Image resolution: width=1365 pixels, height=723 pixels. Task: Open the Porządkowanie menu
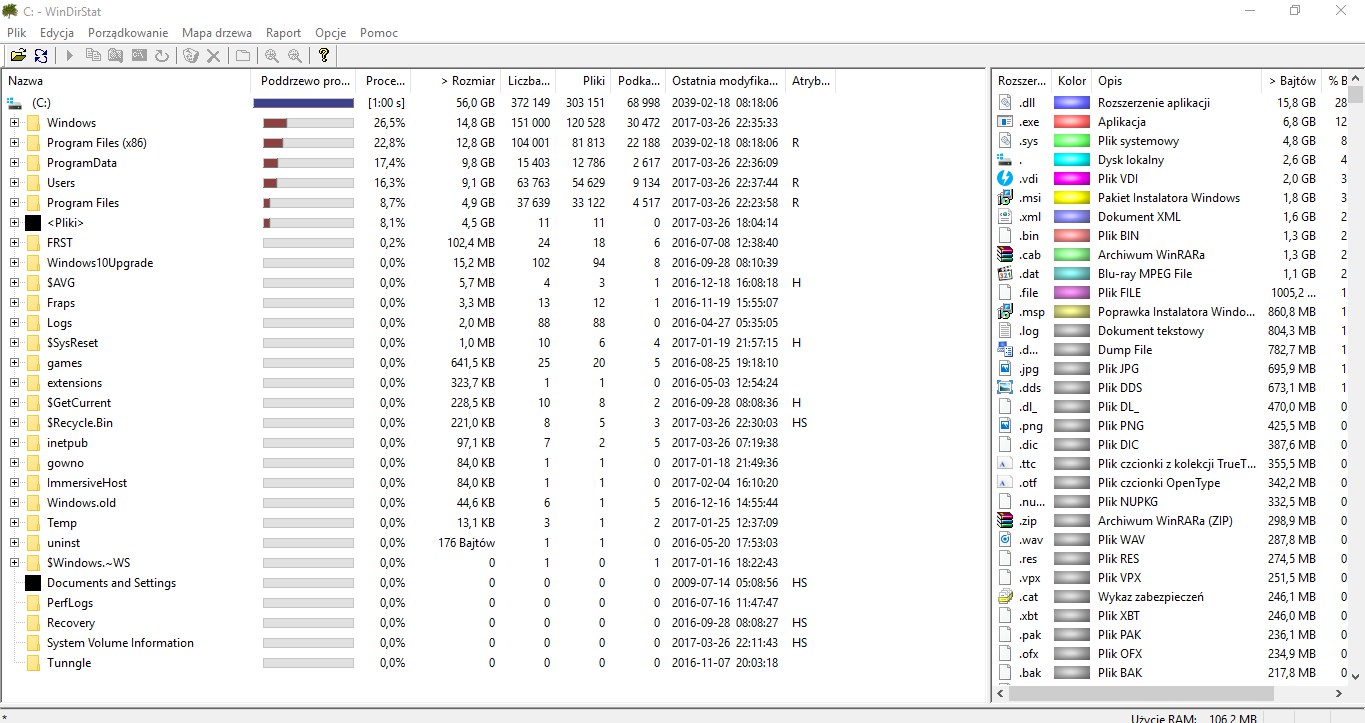coord(128,33)
